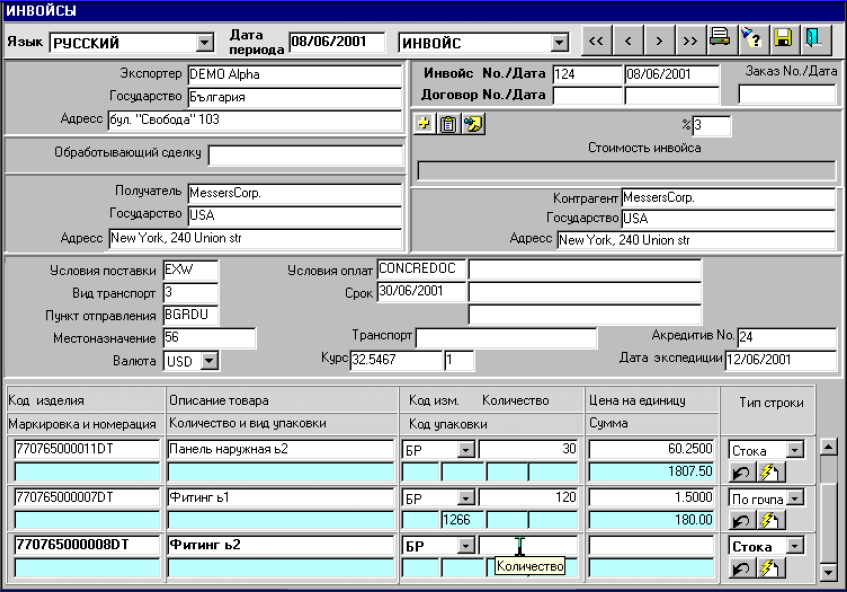Go to previous record with < button

(628, 41)
